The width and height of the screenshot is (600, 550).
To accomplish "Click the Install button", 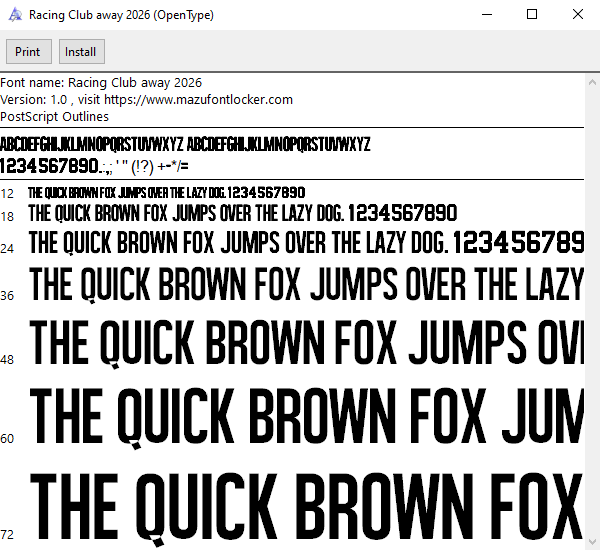I will click(x=82, y=51).
